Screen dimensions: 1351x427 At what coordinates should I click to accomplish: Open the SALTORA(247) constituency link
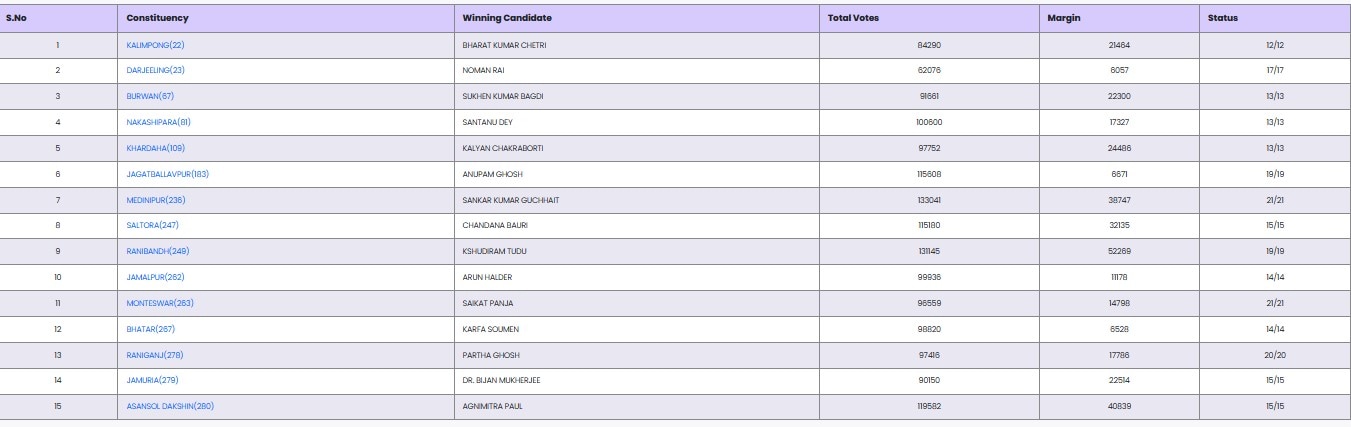tap(152, 225)
